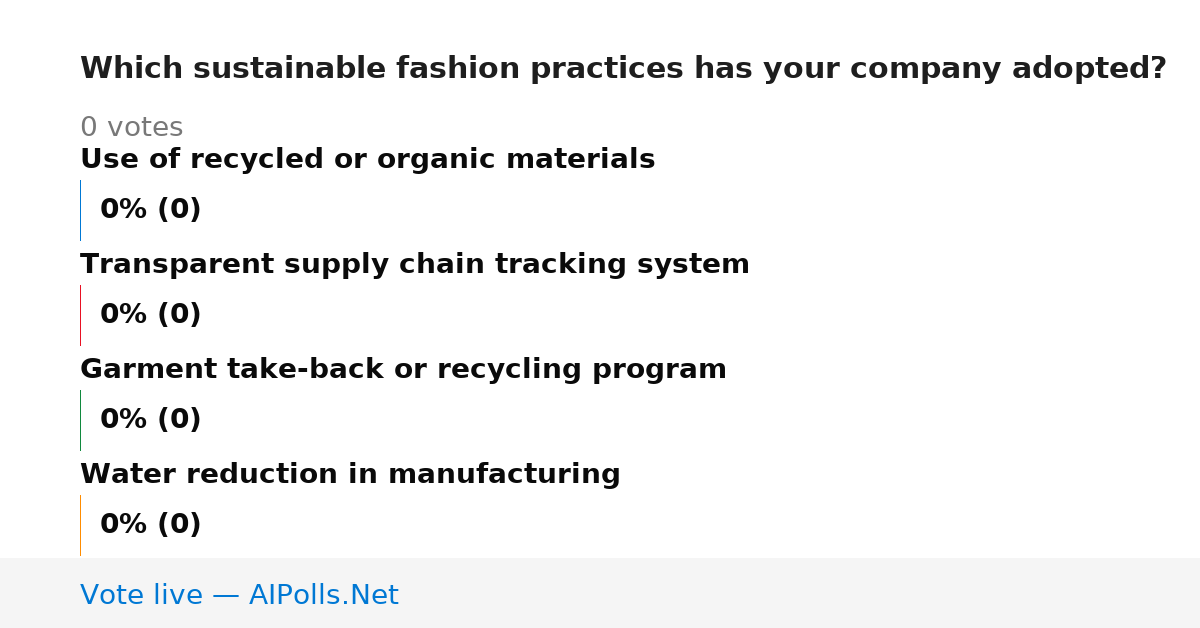
Task: Click 0% (0) under recycled or organic materials
Action: 150,210
